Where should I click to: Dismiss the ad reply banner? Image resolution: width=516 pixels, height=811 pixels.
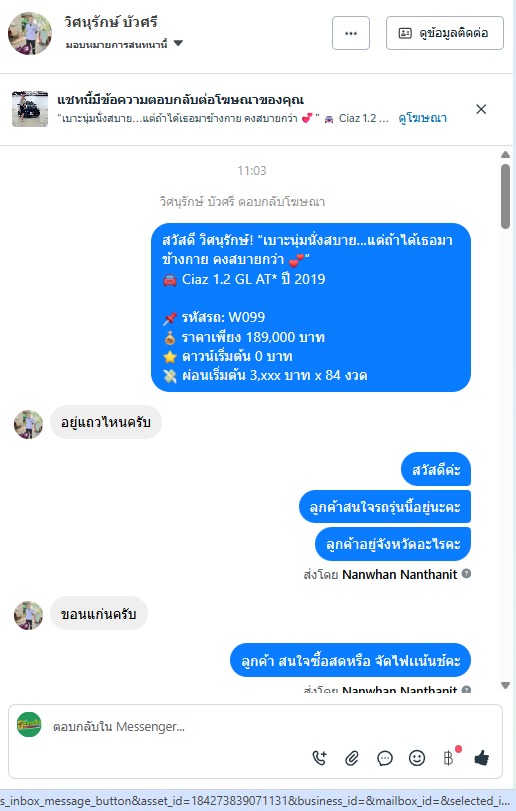[481, 109]
